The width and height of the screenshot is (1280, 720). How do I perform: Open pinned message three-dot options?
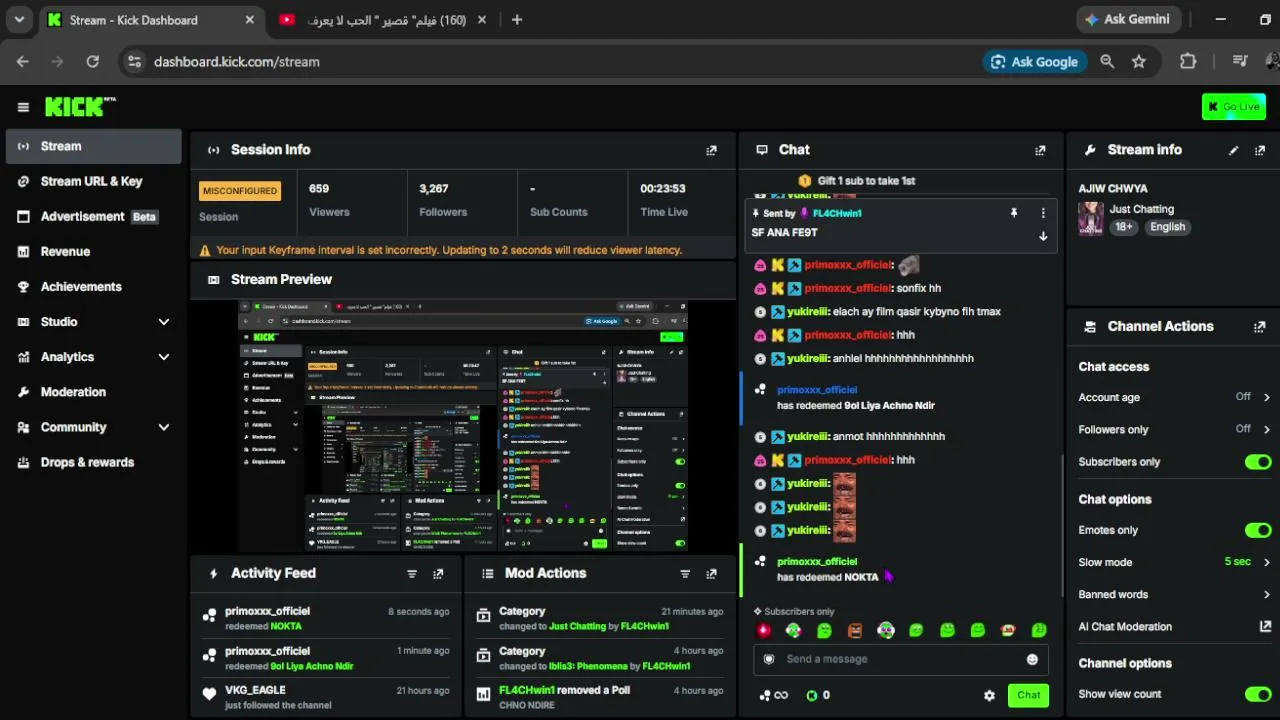(x=1043, y=213)
